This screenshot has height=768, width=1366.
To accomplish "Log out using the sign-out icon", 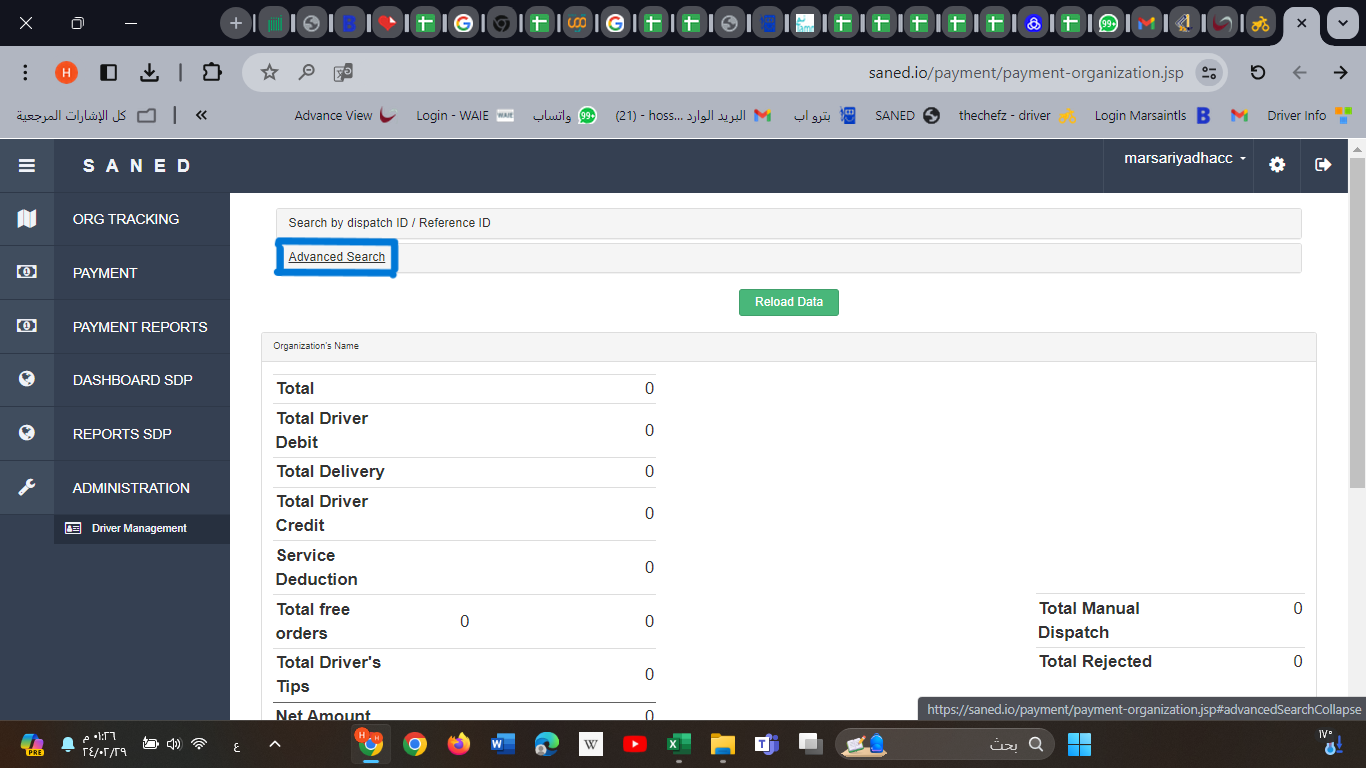I will 1323,165.
